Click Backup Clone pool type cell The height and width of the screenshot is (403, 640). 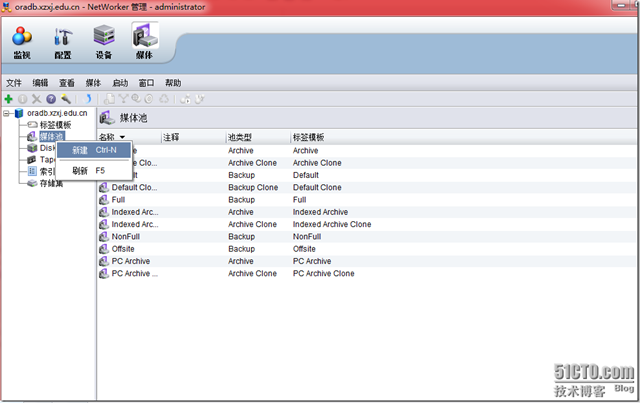pos(253,187)
